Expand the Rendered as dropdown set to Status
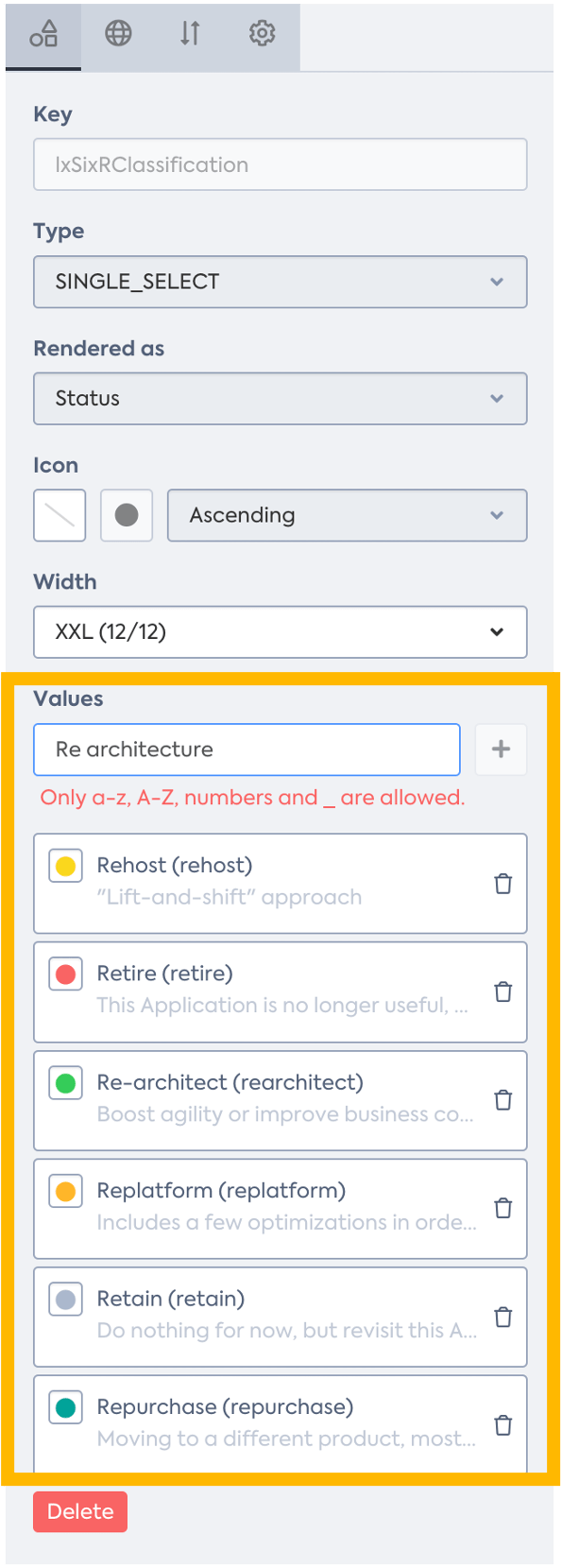This screenshot has width=562, height=1568. [280, 398]
